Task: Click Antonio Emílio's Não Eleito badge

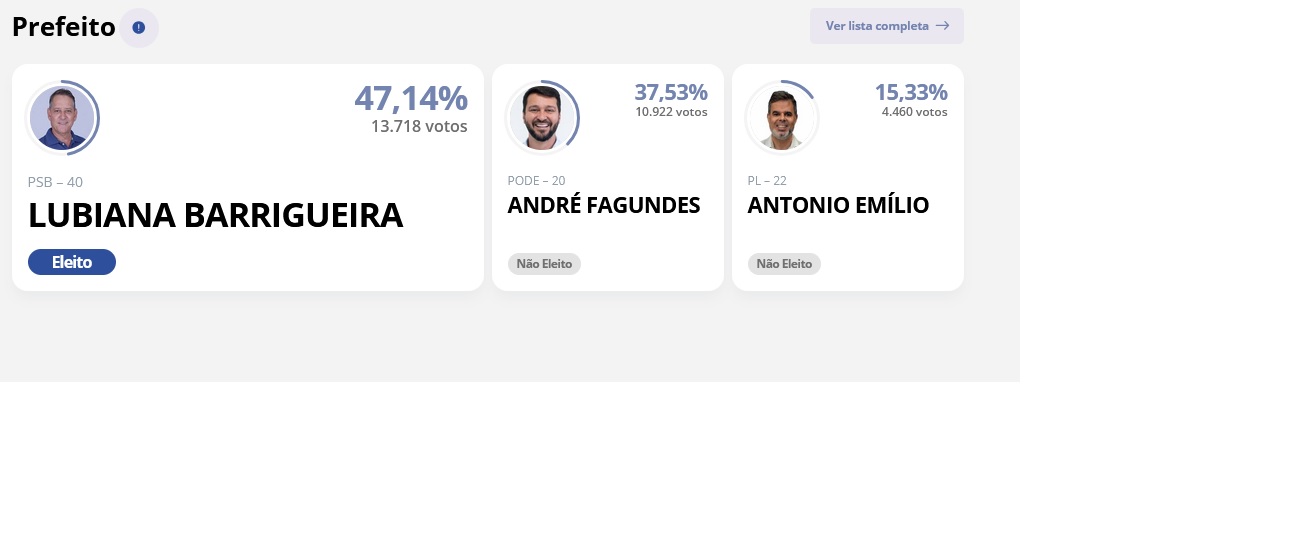Action: (784, 264)
